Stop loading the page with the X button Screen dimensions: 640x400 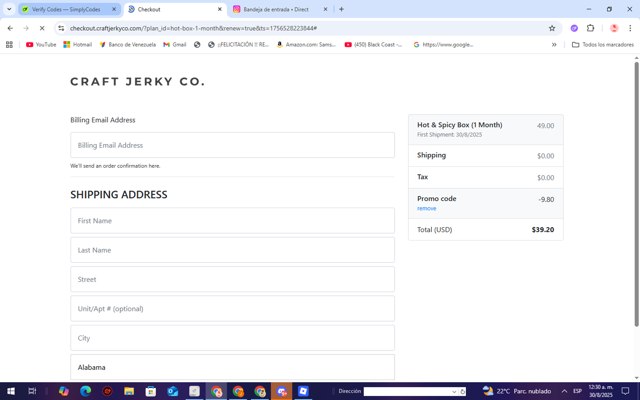pyautogui.click(x=42, y=28)
